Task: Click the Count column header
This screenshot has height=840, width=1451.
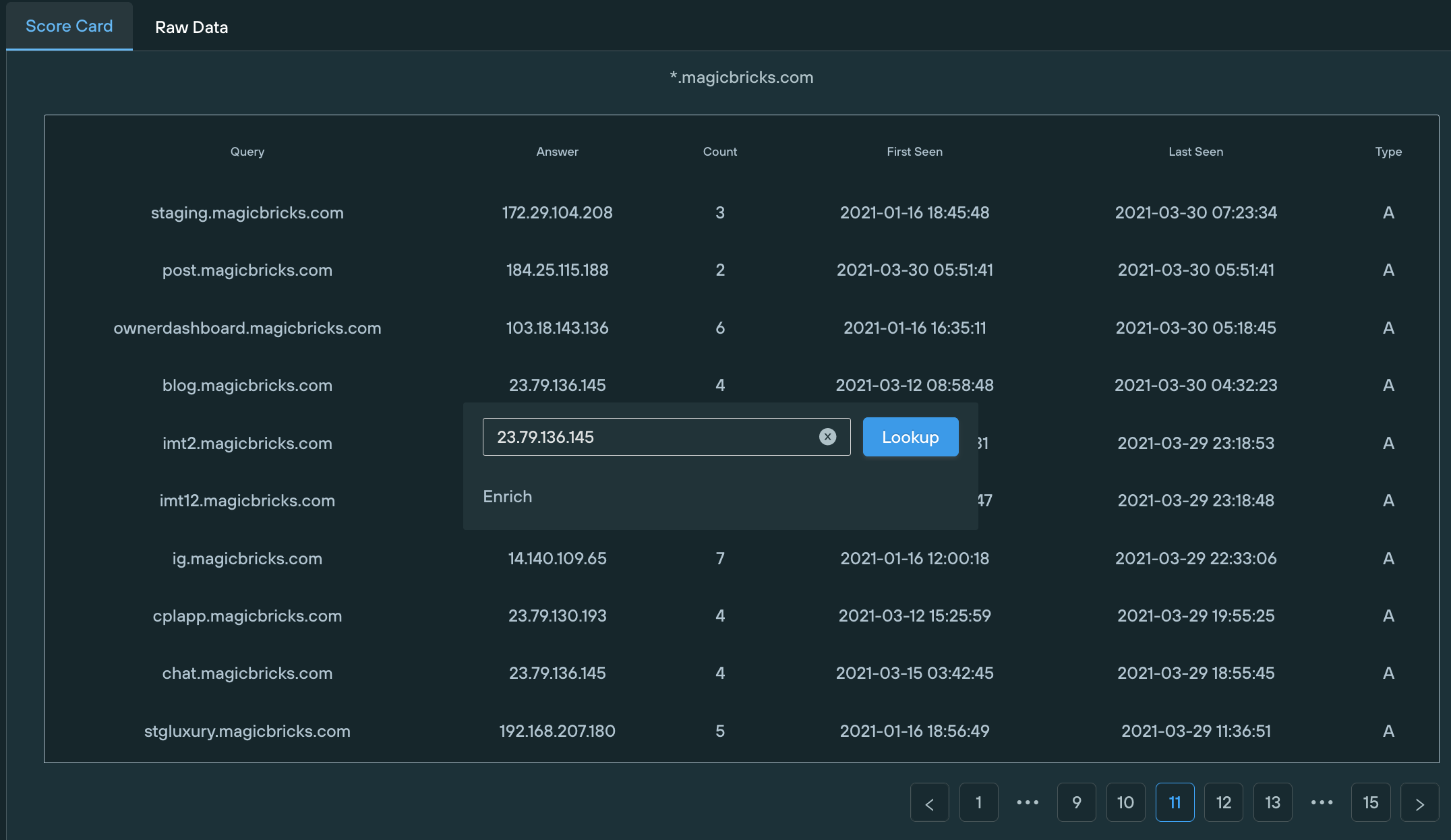Action: pyautogui.click(x=720, y=152)
